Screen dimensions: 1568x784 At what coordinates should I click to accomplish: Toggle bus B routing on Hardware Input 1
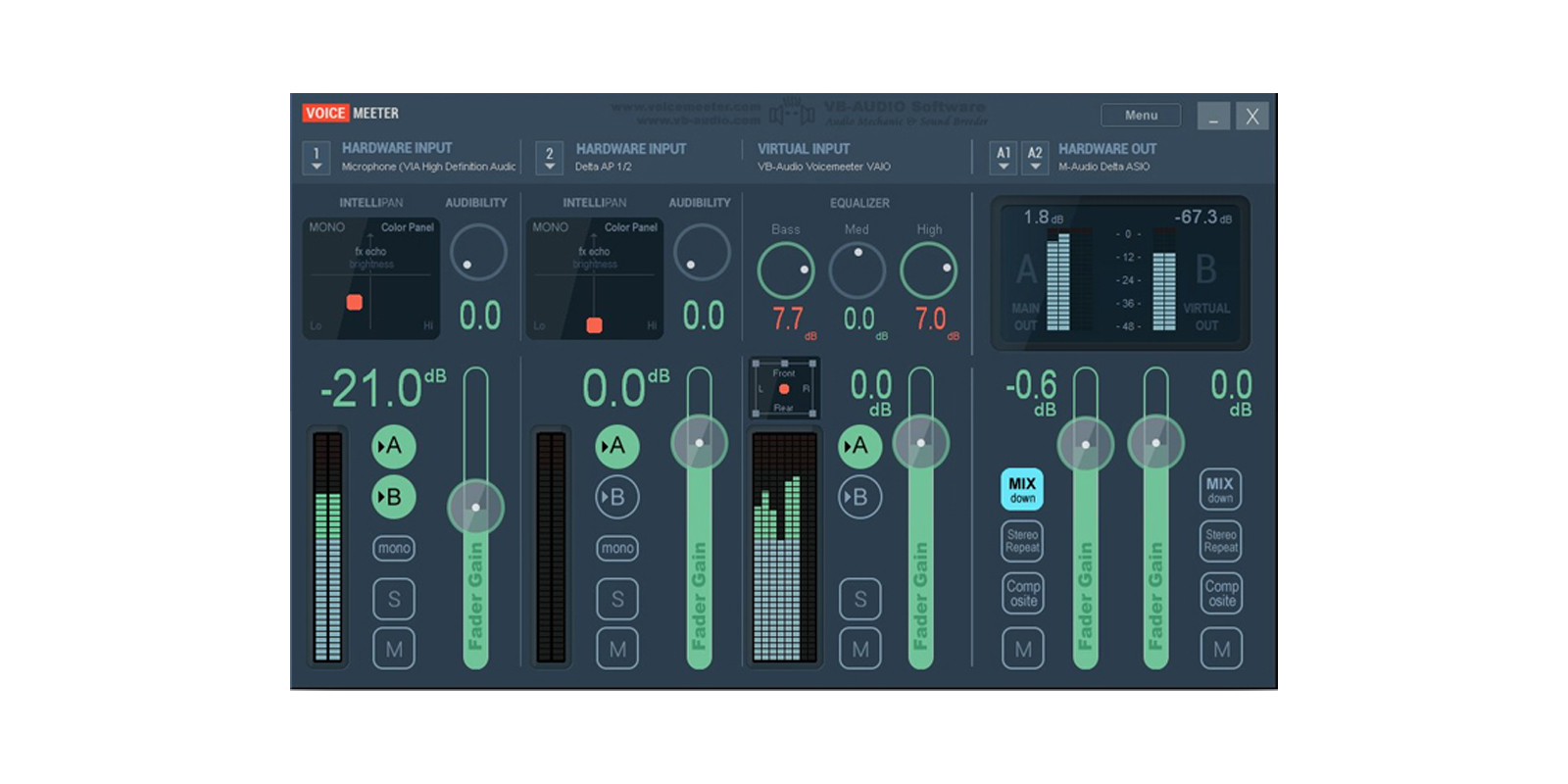point(394,497)
